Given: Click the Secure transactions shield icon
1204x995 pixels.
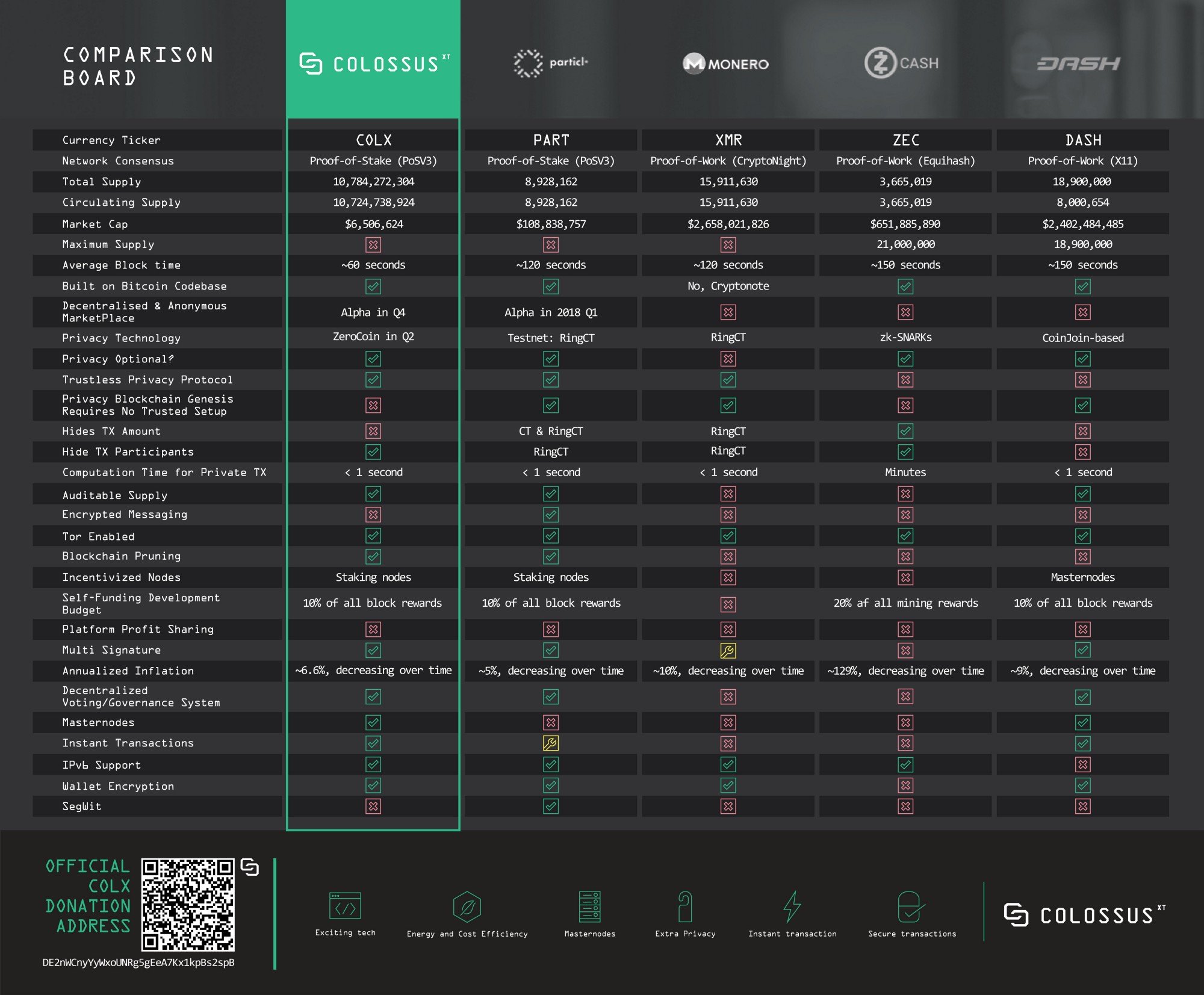Looking at the screenshot, I should [x=911, y=907].
